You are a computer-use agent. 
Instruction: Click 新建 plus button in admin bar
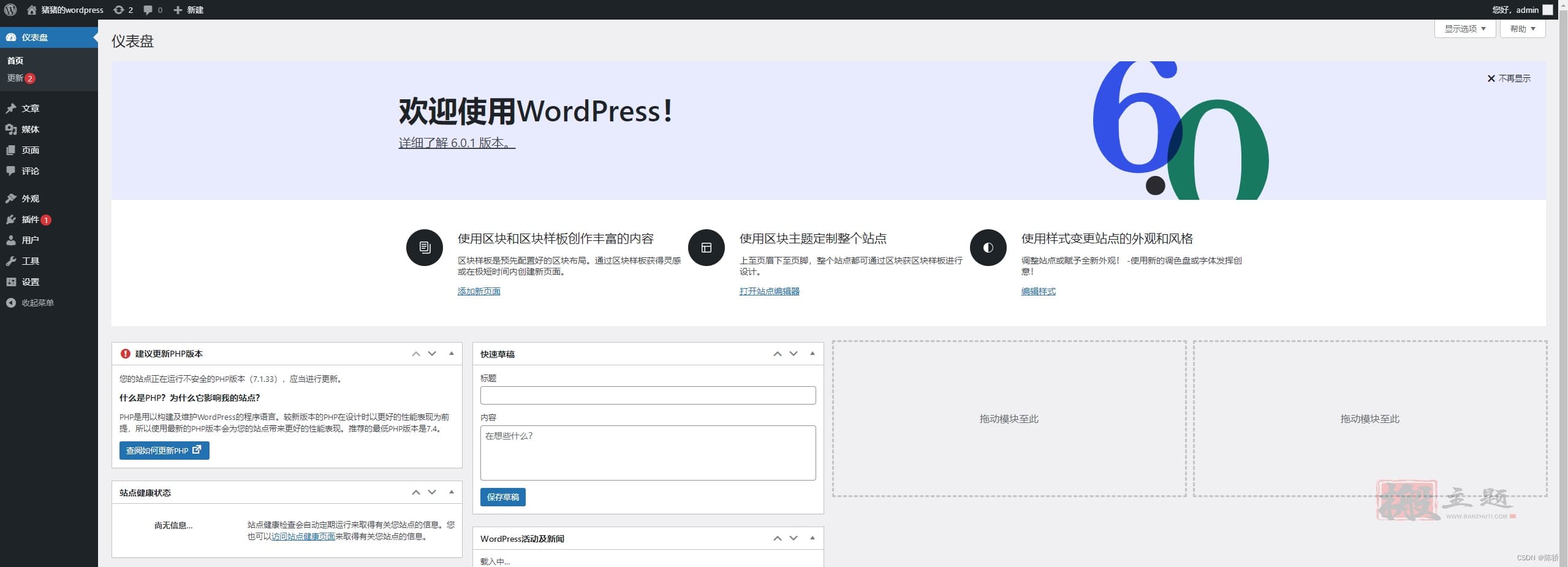[188, 10]
